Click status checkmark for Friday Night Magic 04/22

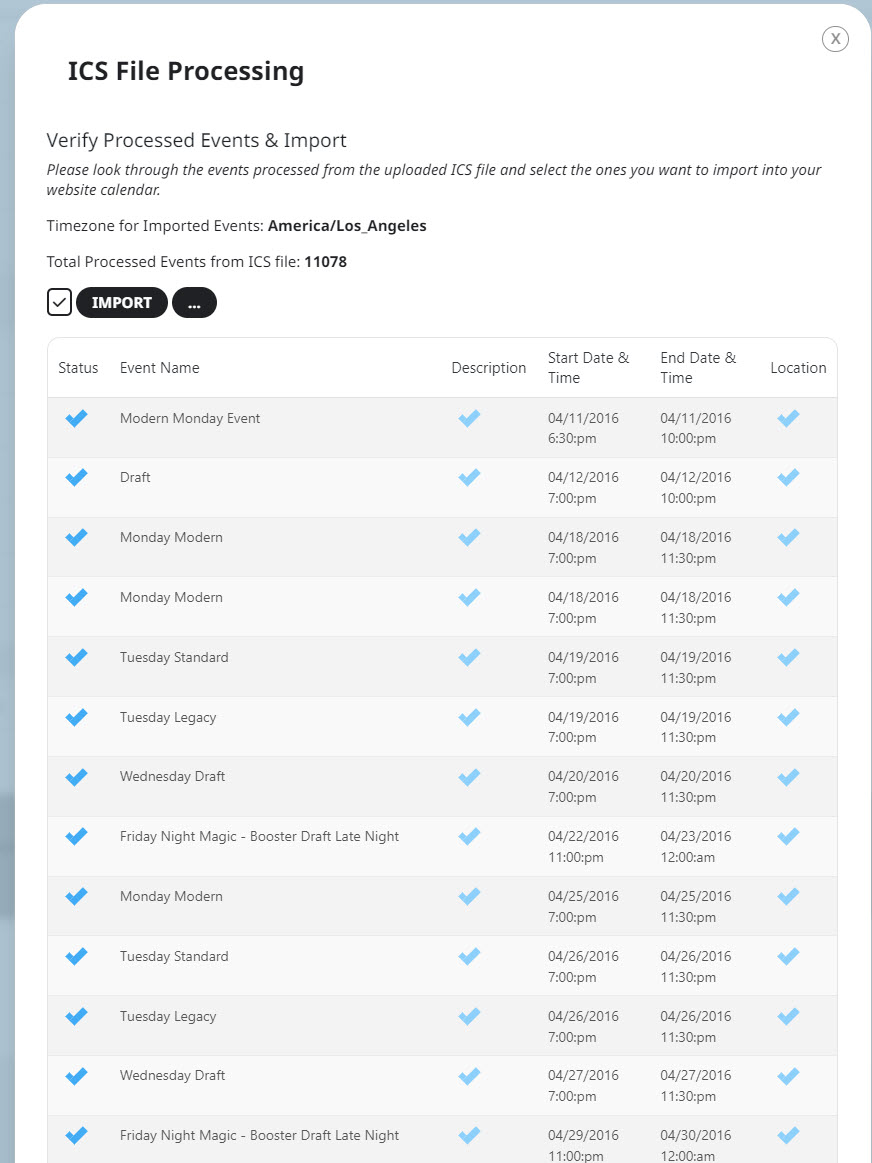pyautogui.click(x=76, y=837)
